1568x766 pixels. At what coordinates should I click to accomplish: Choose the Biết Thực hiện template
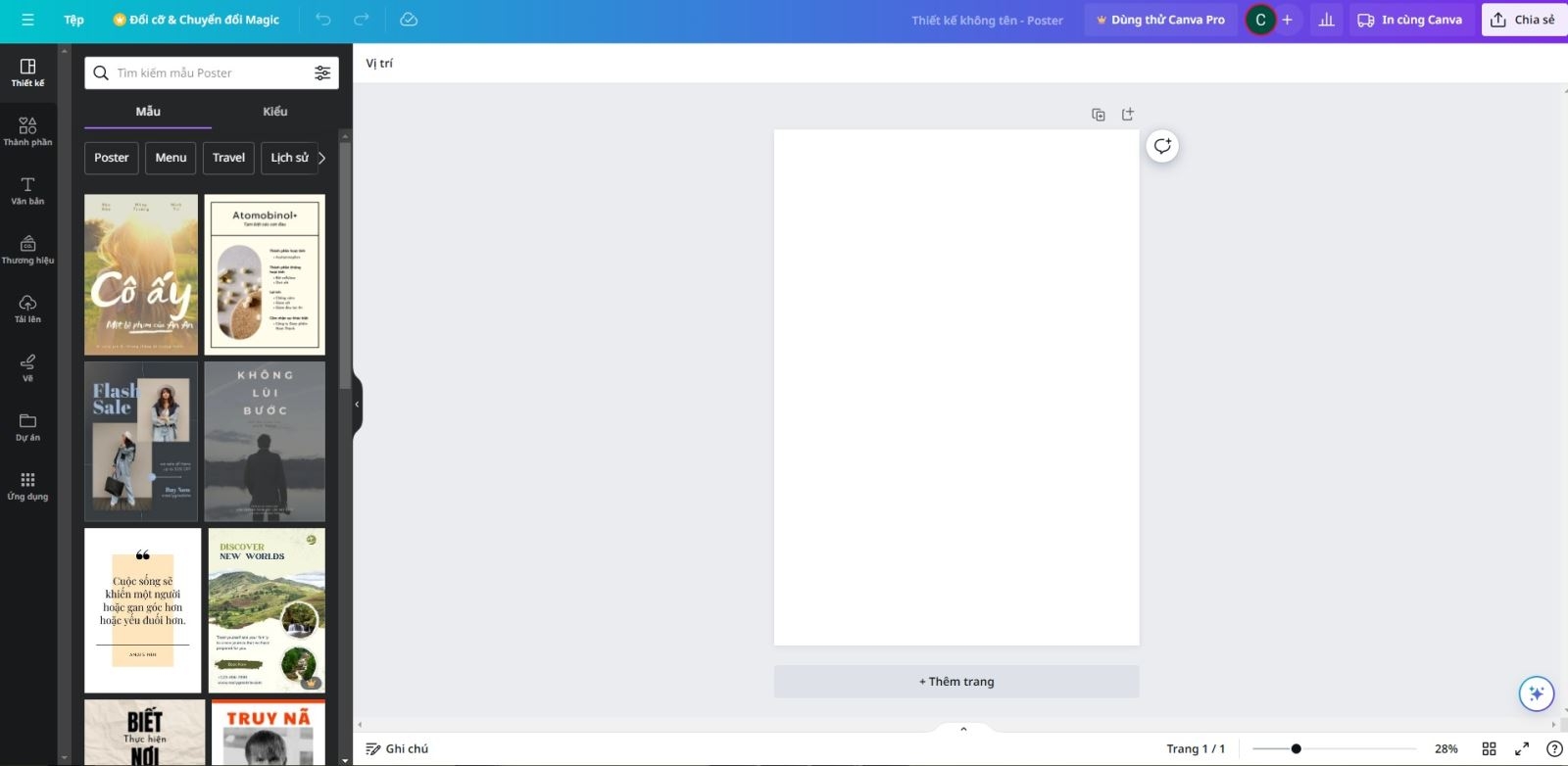click(145, 733)
